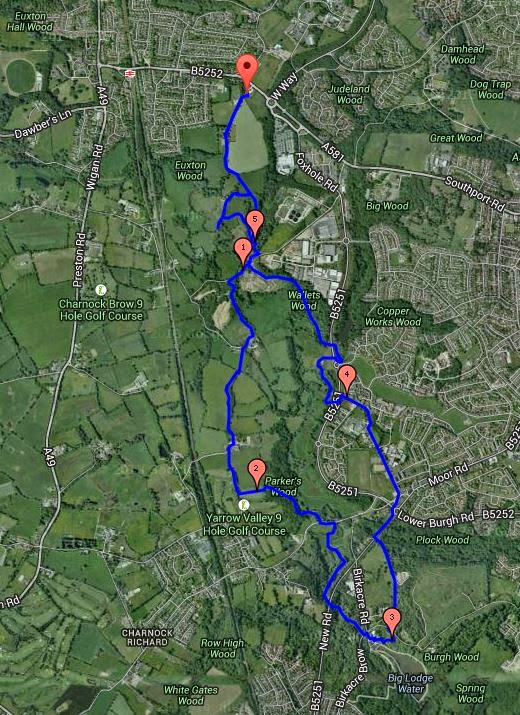Screen dimensions: 520x715
Task: Click the Plock Wood label
Action: click(442, 540)
